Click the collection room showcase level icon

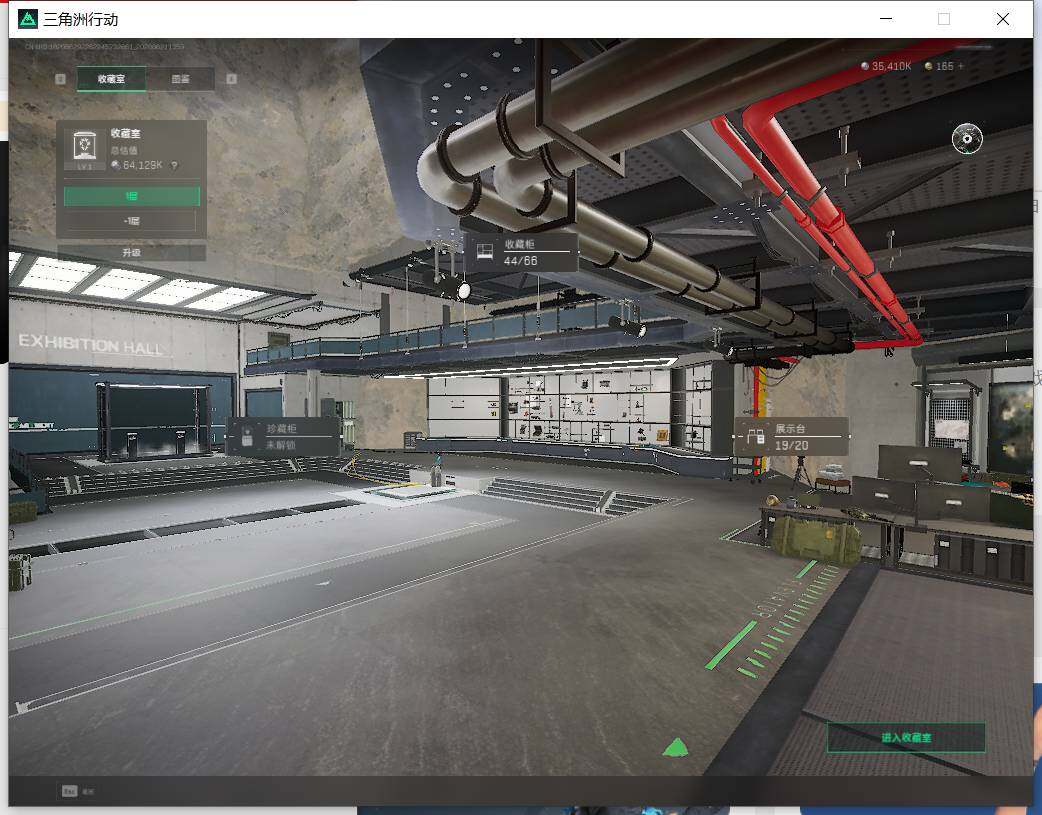click(x=84, y=148)
